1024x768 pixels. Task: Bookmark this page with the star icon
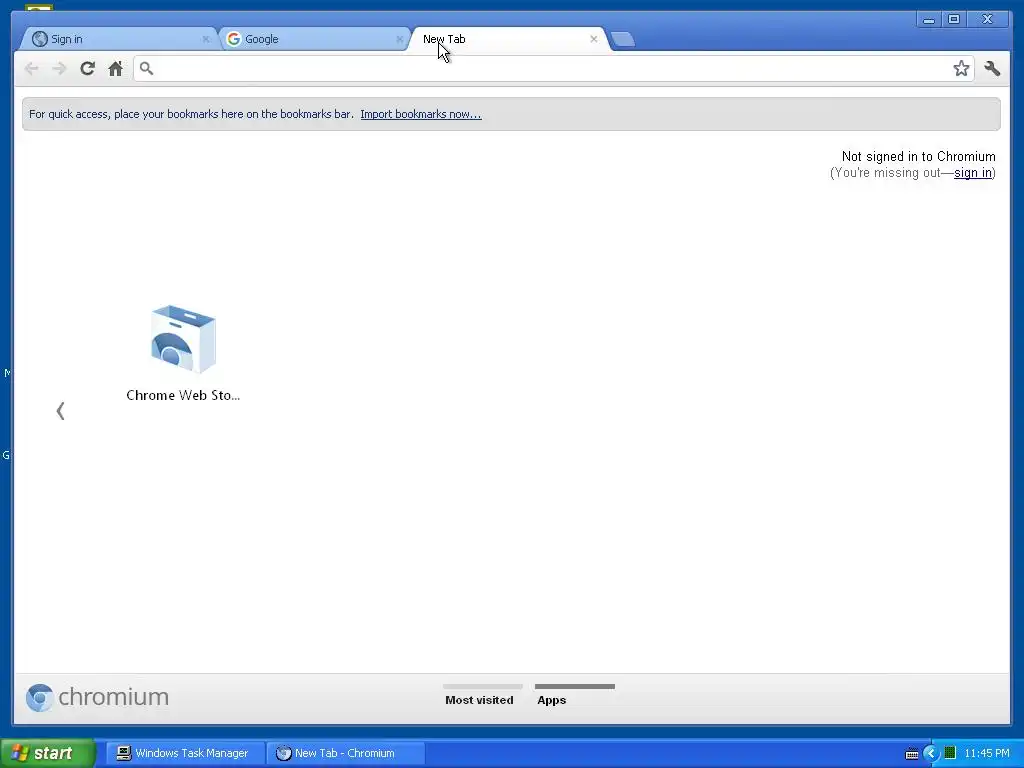point(961,69)
